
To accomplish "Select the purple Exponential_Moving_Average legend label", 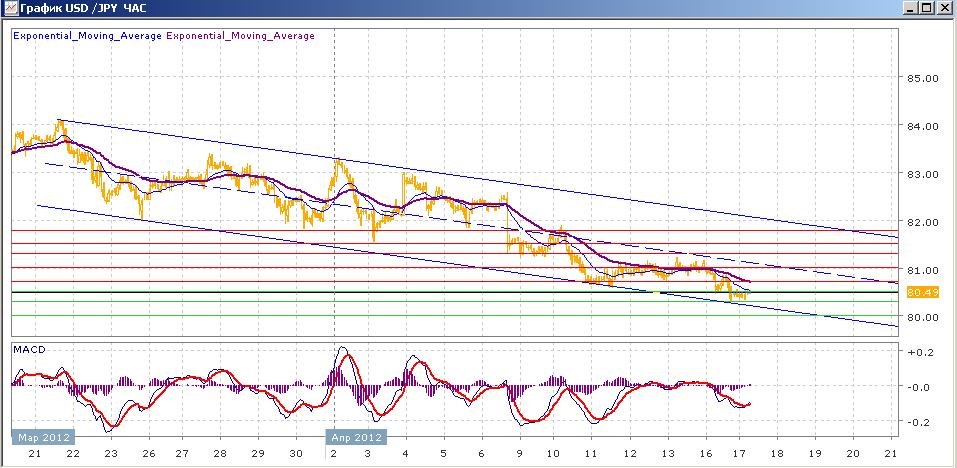I will 240,36.
